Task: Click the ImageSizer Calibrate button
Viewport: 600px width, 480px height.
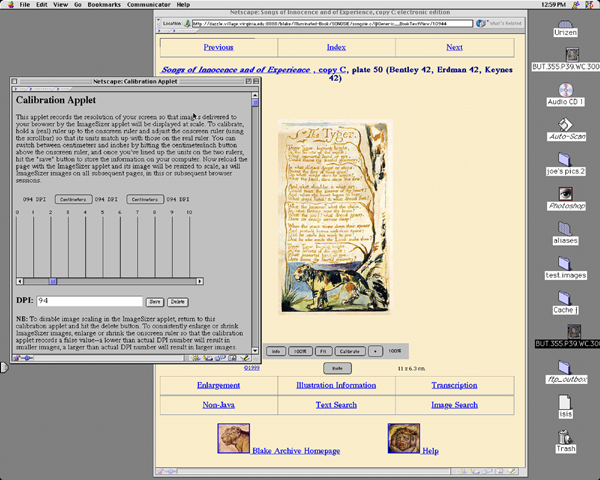Action: tap(349, 351)
